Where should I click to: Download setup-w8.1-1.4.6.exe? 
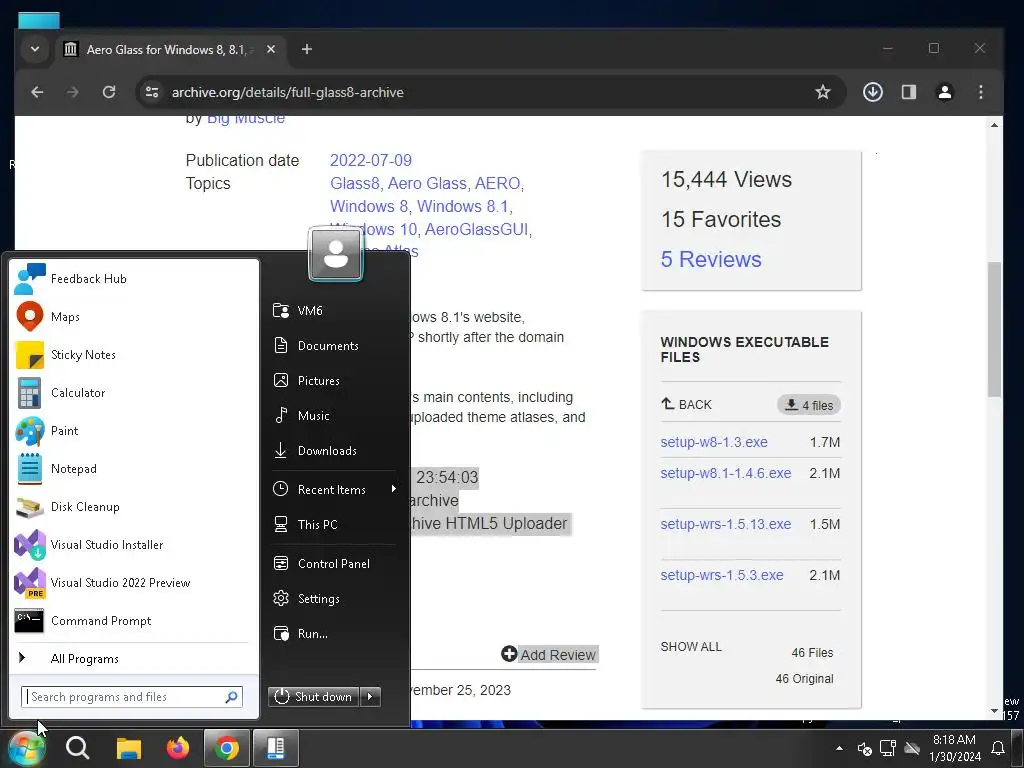[726, 473]
